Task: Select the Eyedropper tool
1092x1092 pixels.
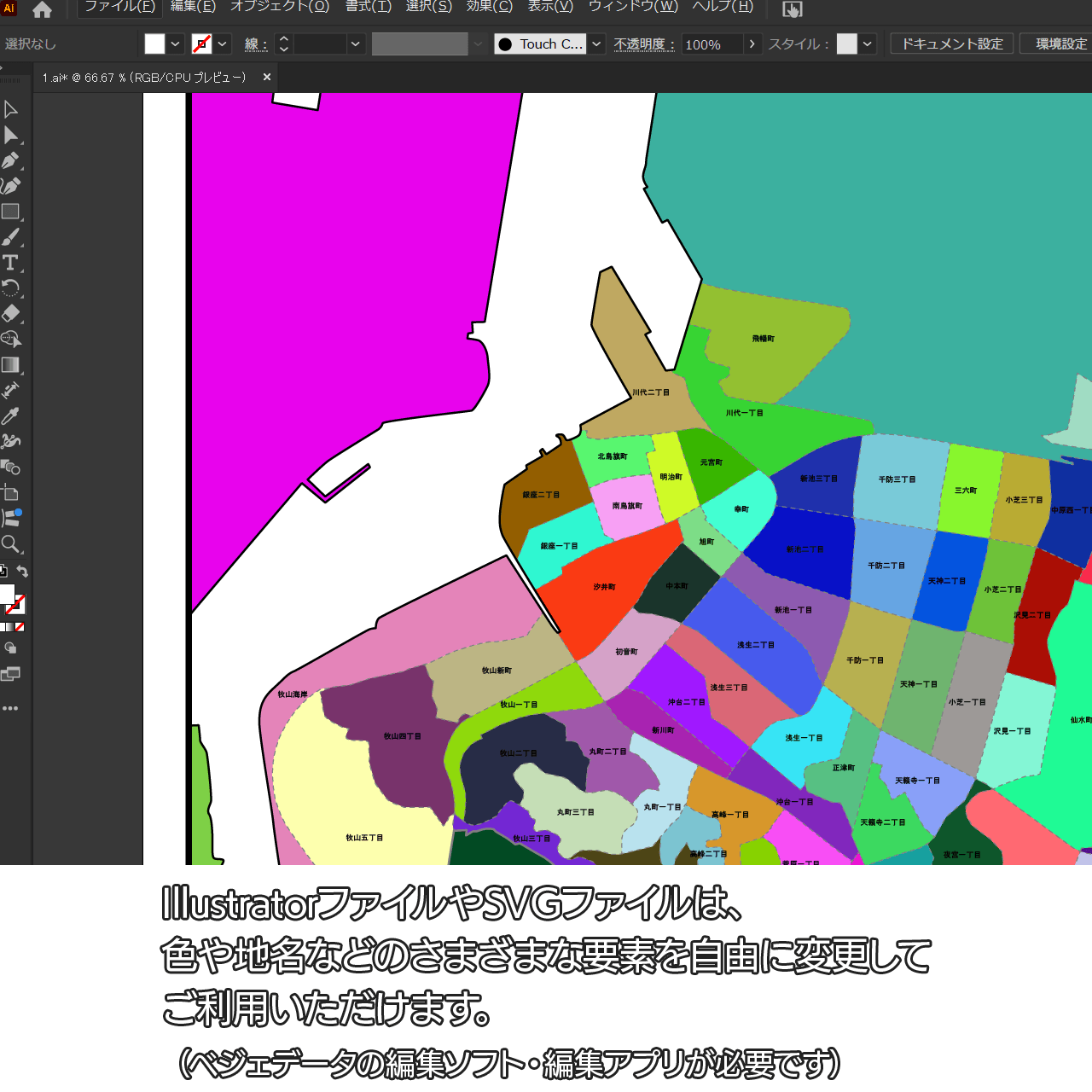Action: 10,416
